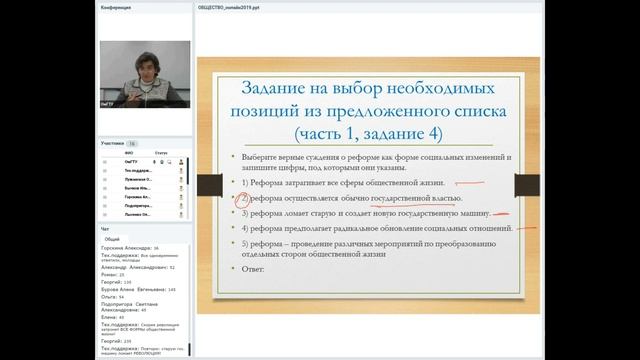The width and height of the screenshot is (640, 360).
Task: Click the left marker in Горскина participant row
Action: click(105, 197)
